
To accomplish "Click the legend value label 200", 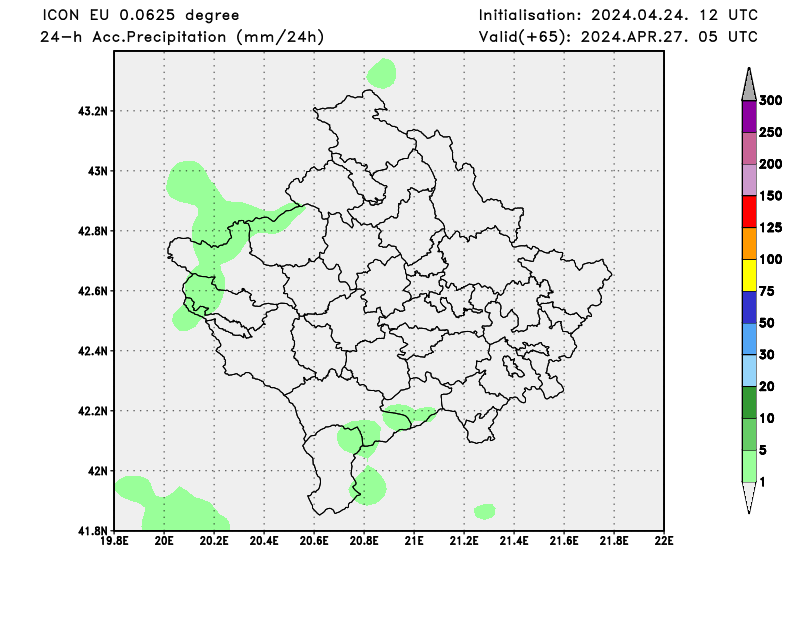I will point(771,164).
